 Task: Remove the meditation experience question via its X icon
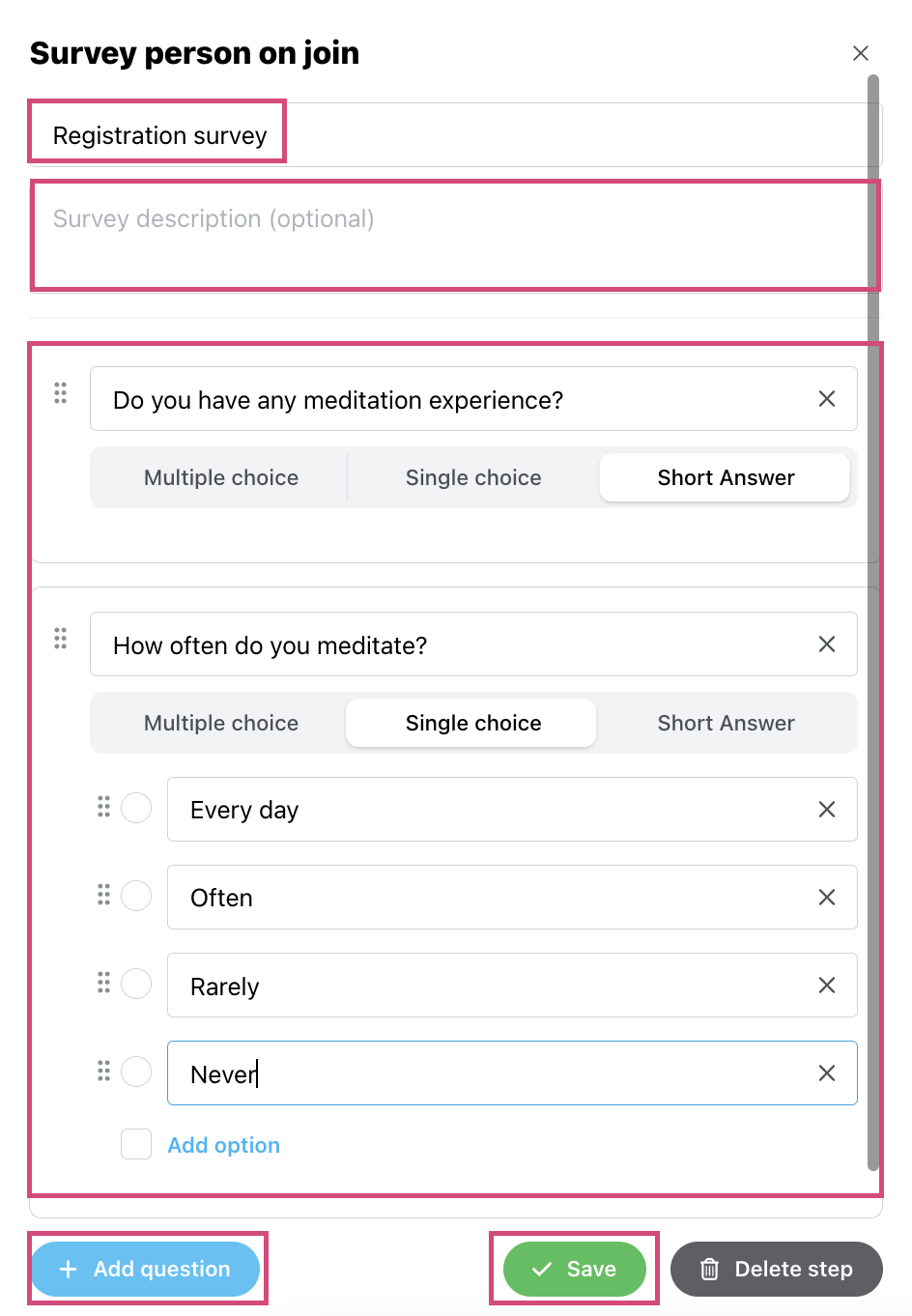(x=827, y=399)
